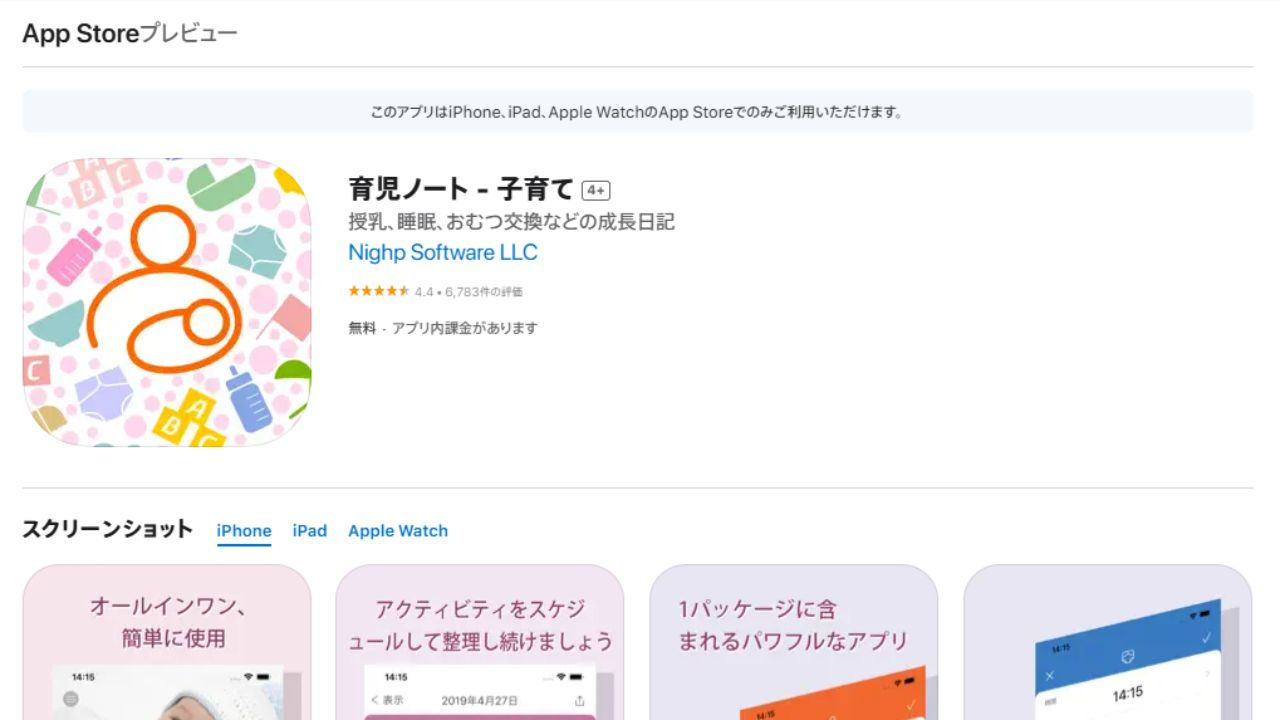The height and width of the screenshot is (720, 1280).
Task: Click subtitle 授乳、睡眠、おむつ交換などの成長日記
Action: point(511,221)
